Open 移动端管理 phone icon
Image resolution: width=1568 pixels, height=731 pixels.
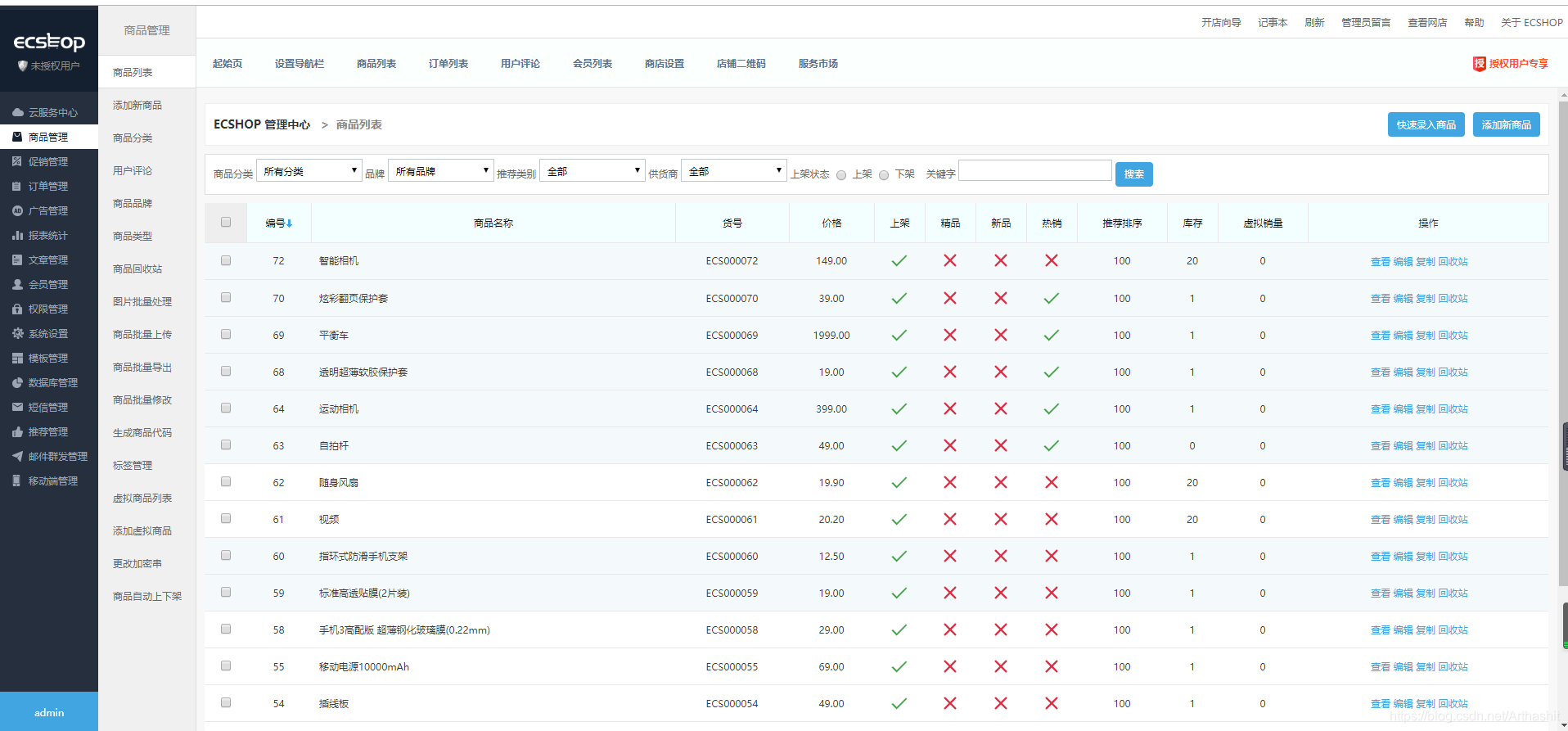point(17,481)
